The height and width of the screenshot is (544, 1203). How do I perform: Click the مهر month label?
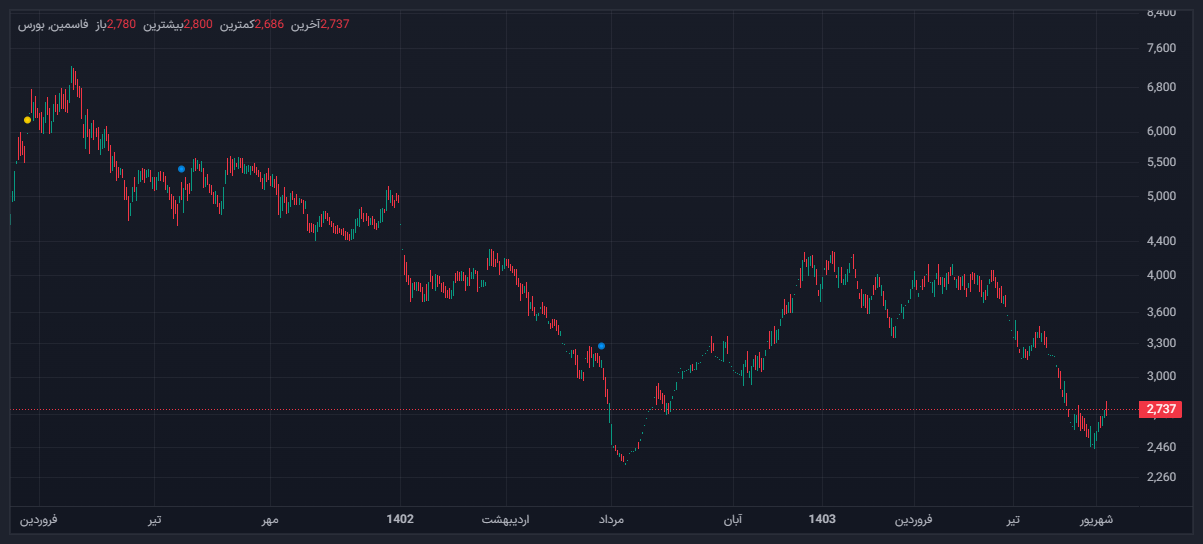point(269,520)
